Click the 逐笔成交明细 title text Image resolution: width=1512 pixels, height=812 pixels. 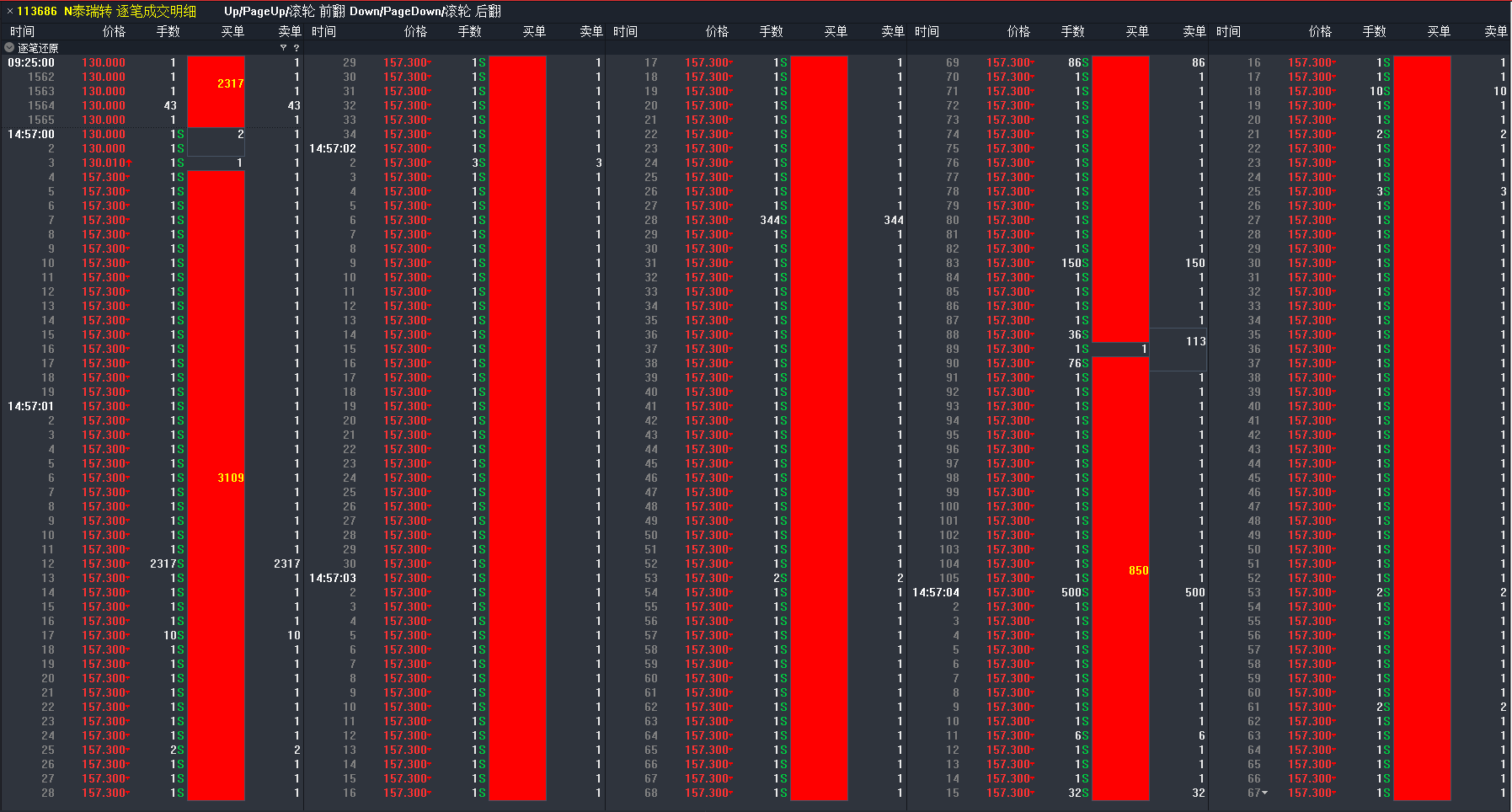coord(157,12)
